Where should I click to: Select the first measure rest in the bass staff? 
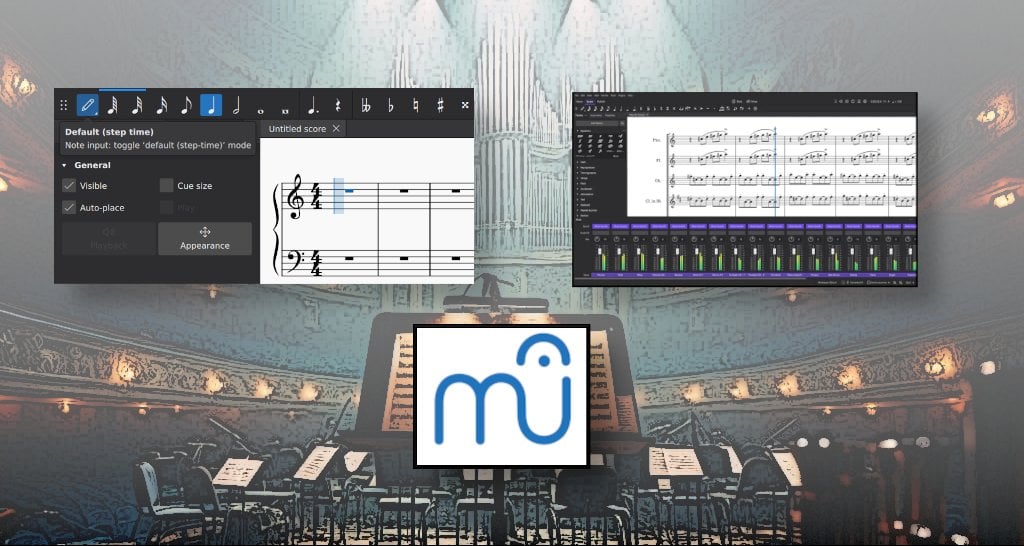click(349, 259)
